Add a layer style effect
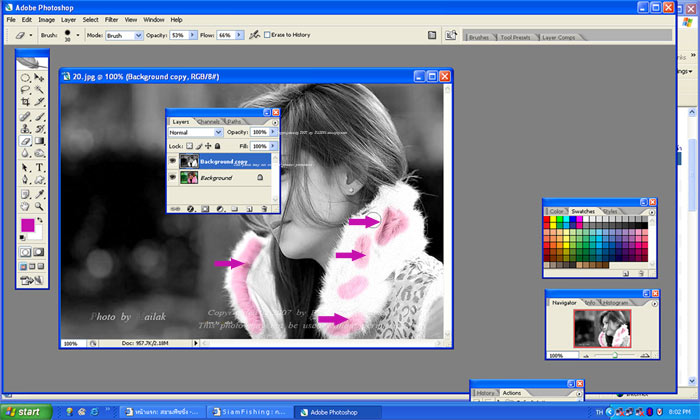The image size is (700, 420). (x=190, y=209)
